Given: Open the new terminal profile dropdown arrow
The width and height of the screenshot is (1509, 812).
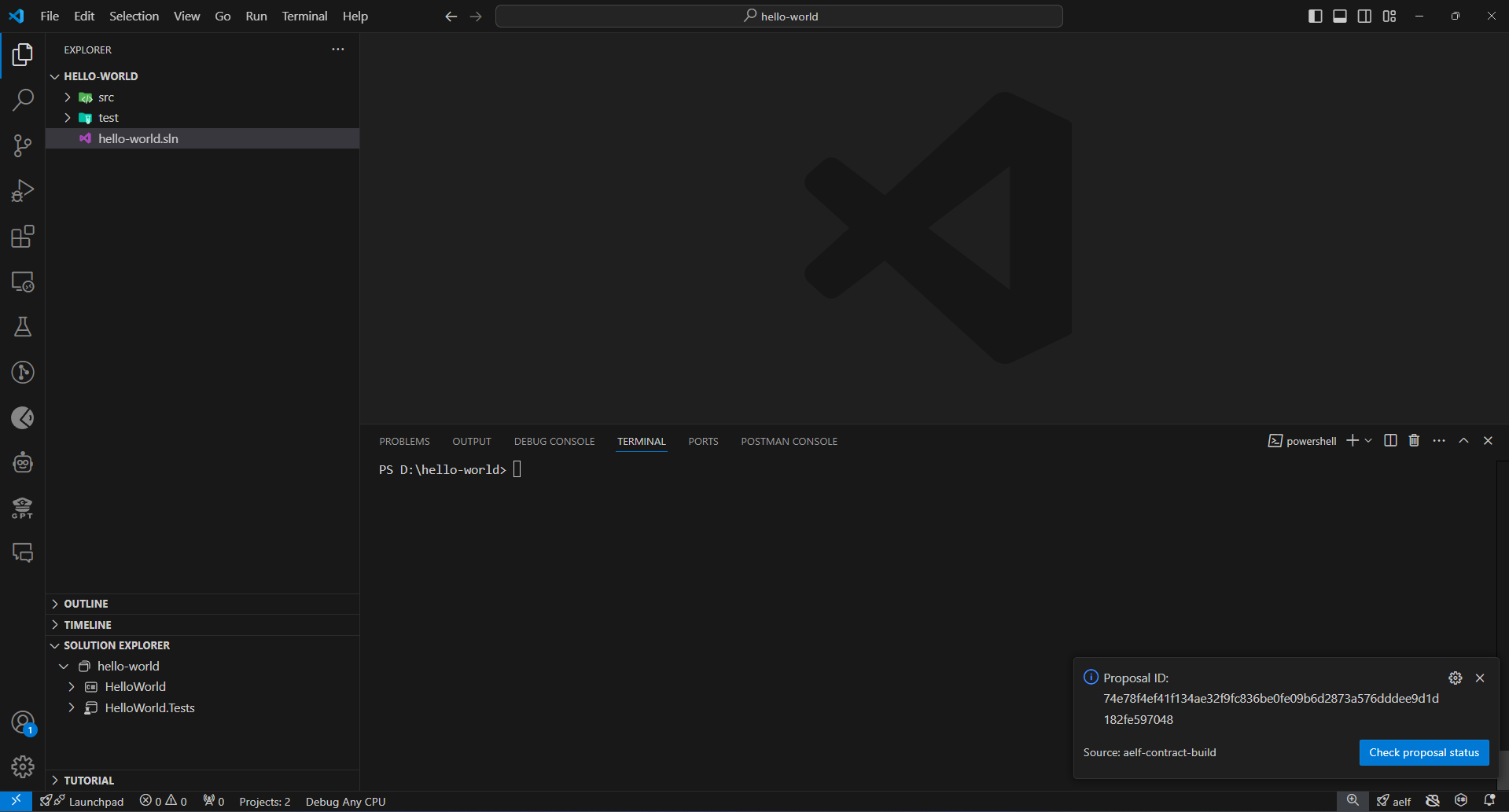Looking at the screenshot, I should [1368, 441].
